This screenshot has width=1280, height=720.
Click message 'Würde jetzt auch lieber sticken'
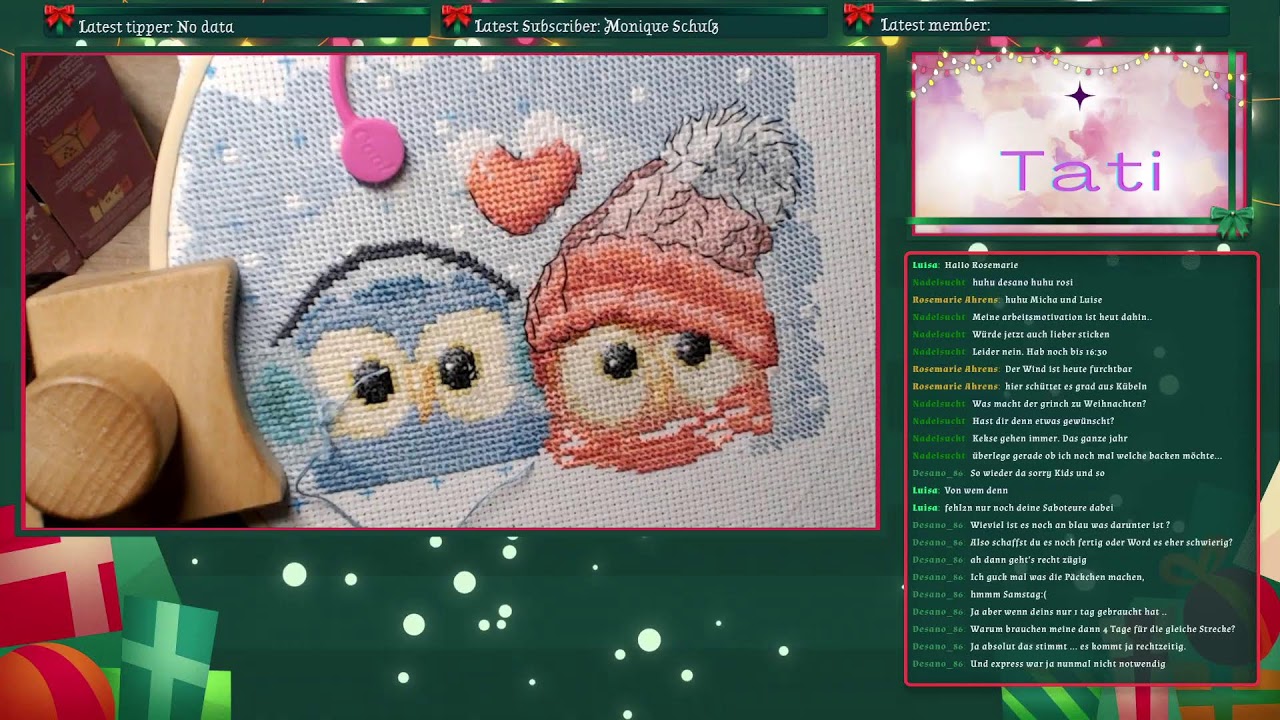1041,334
